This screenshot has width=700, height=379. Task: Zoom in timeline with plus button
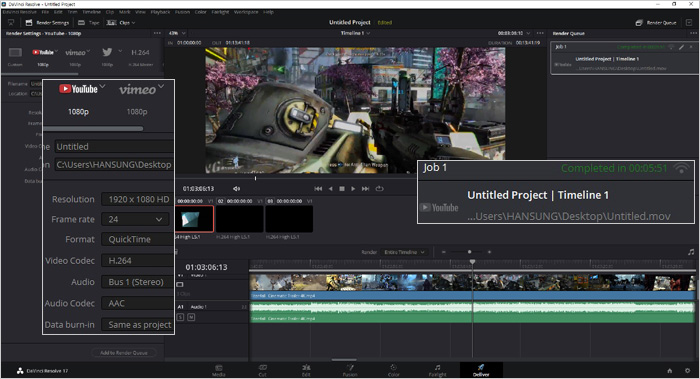(489, 252)
